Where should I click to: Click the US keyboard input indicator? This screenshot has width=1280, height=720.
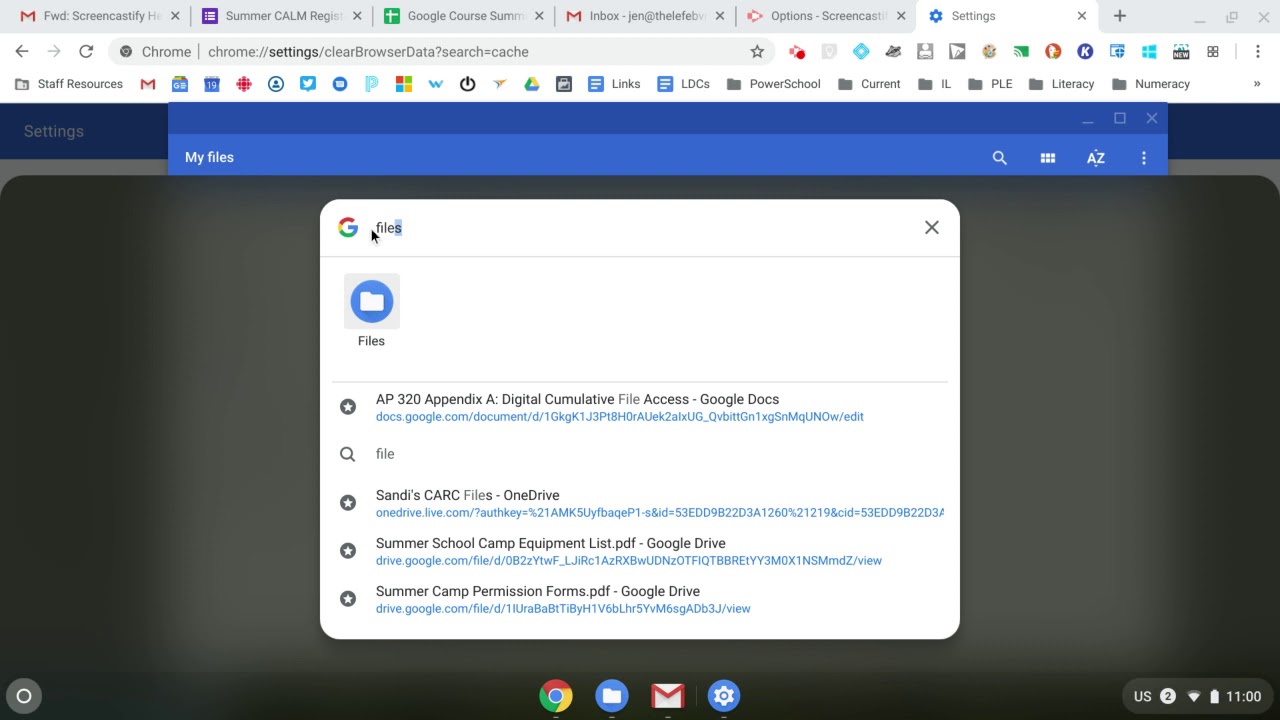pos(1142,696)
